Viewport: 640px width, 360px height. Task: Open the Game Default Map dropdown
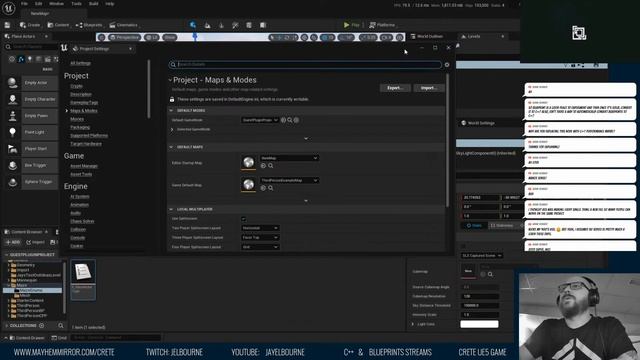tap(289, 180)
